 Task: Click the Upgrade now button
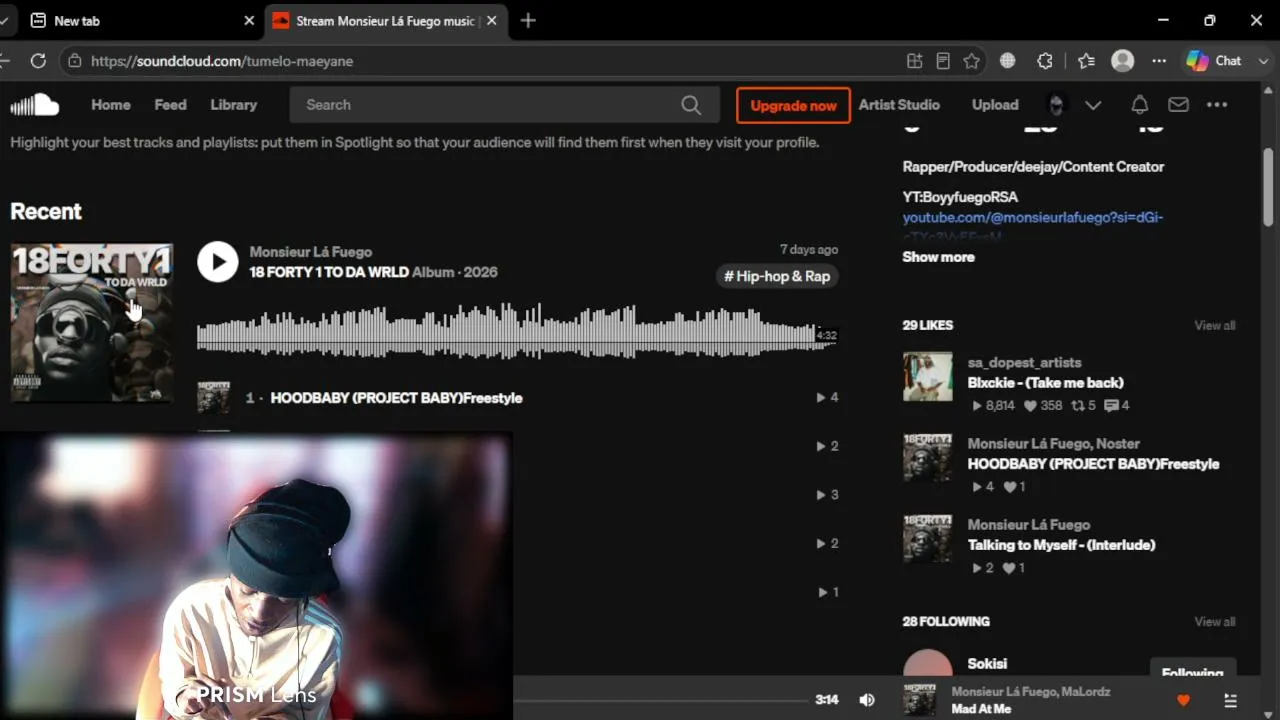click(x=793, y=105)
